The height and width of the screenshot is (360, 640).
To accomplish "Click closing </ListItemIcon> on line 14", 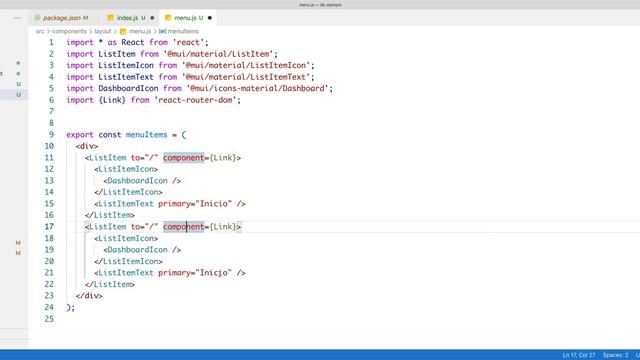I will pos(128,192).
